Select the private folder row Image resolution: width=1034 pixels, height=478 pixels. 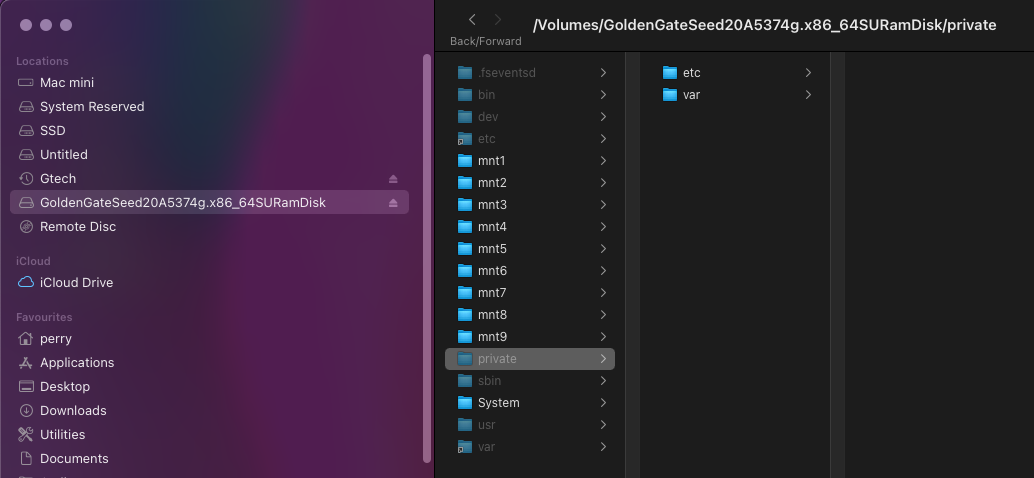[x=530, y=359]
